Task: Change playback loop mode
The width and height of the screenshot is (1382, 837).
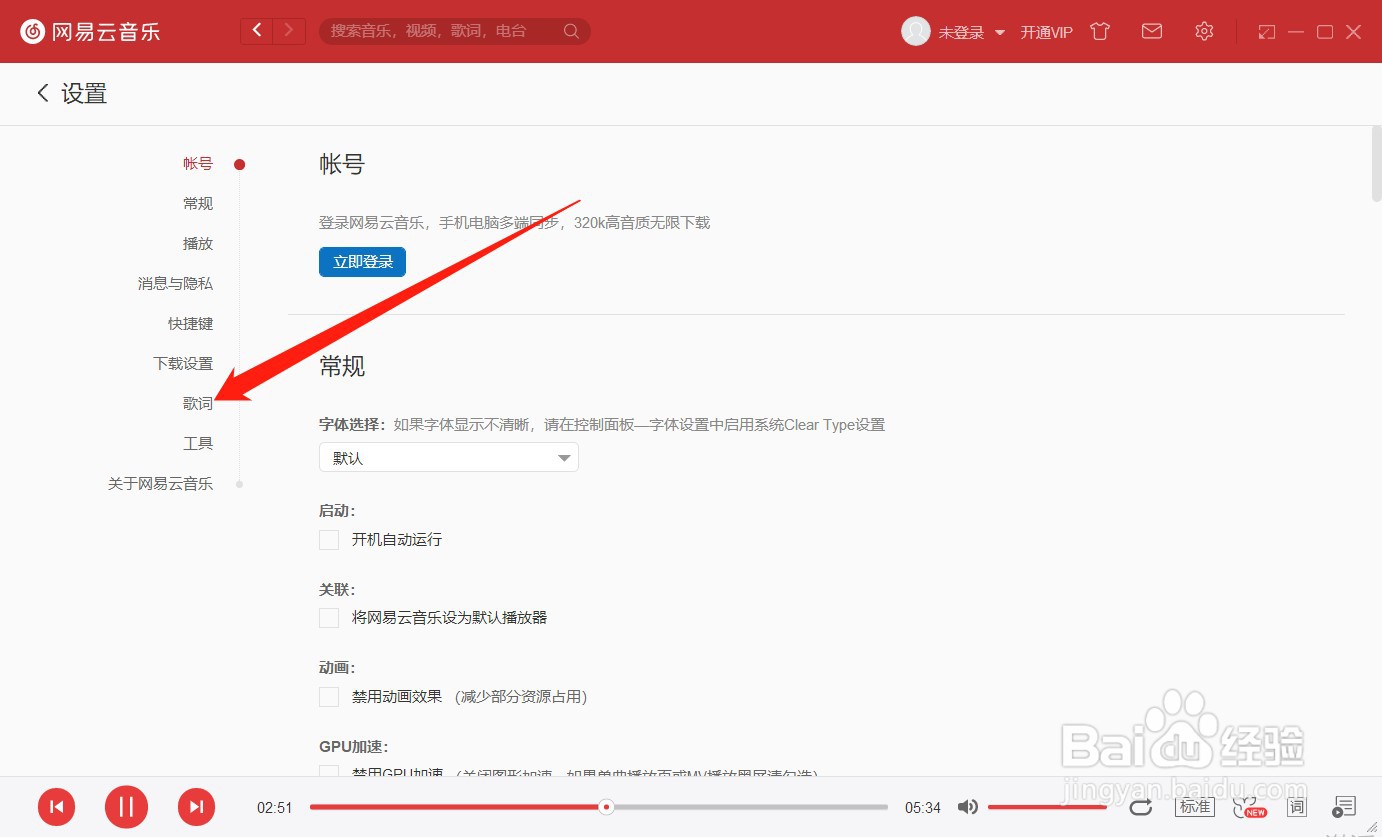Action: pos(1140,807)
